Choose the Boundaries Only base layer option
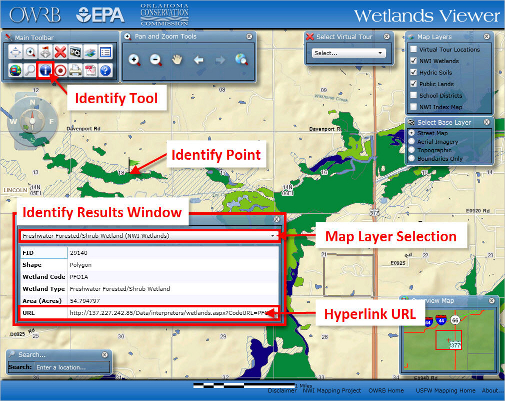 point(412,158)
